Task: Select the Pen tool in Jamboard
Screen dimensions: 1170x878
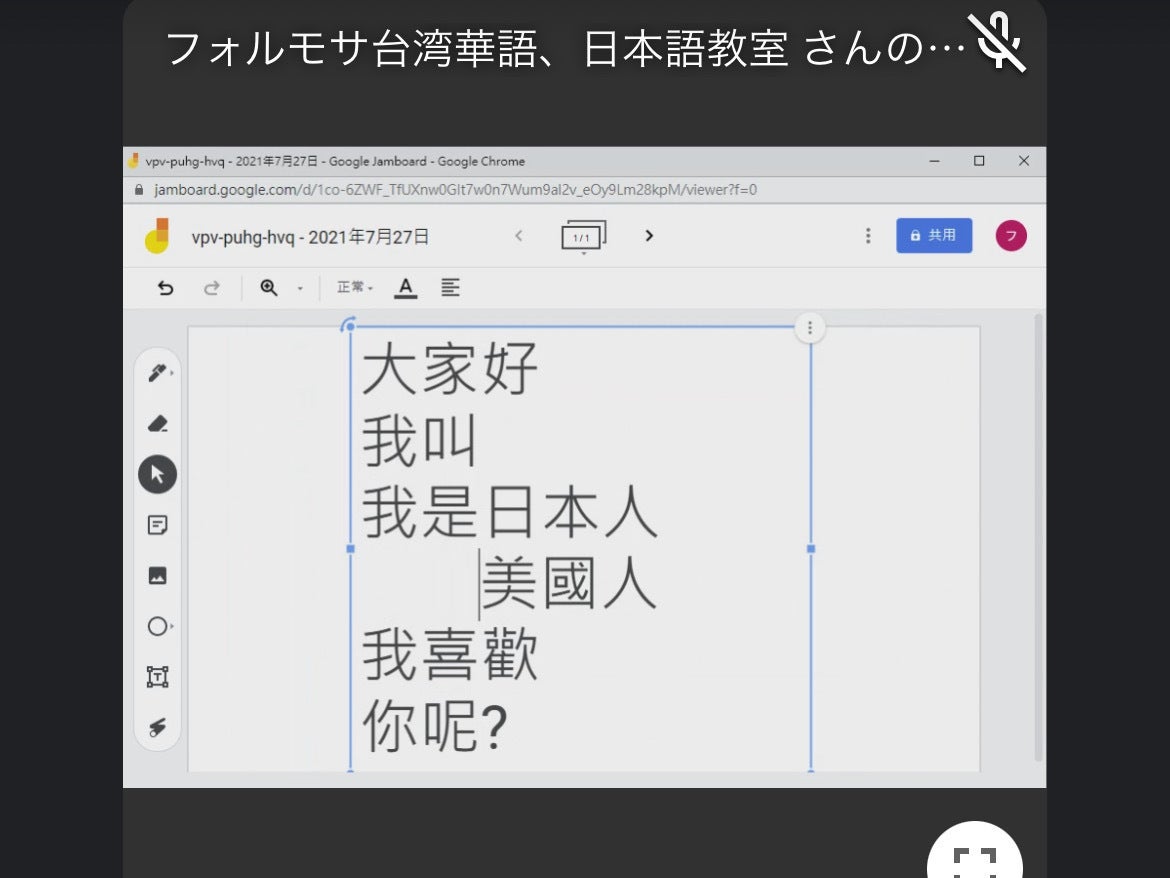Action: click(x=157, y=373)
